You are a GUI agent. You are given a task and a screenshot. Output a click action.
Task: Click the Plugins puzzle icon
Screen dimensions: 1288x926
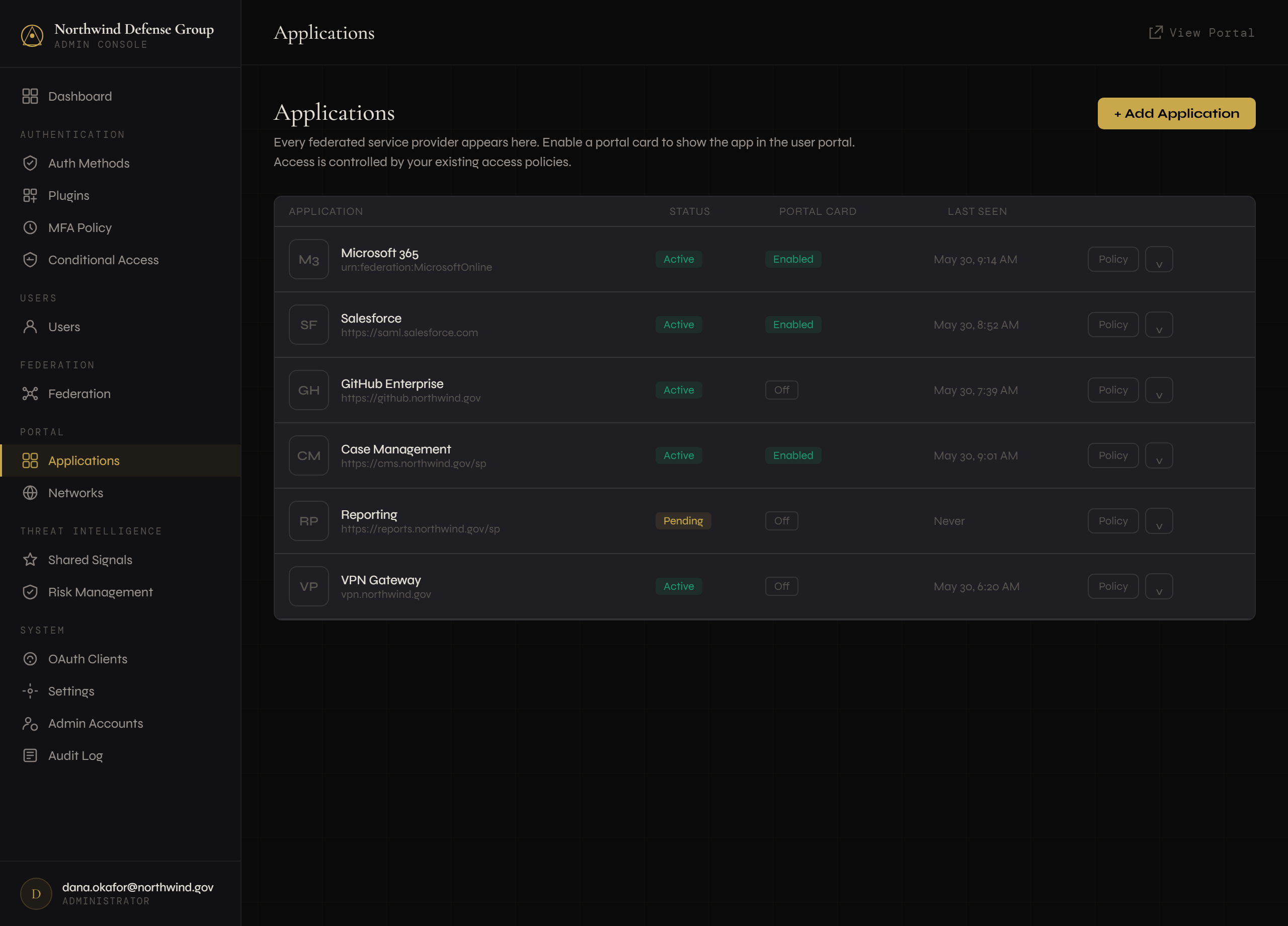(30, 195)
